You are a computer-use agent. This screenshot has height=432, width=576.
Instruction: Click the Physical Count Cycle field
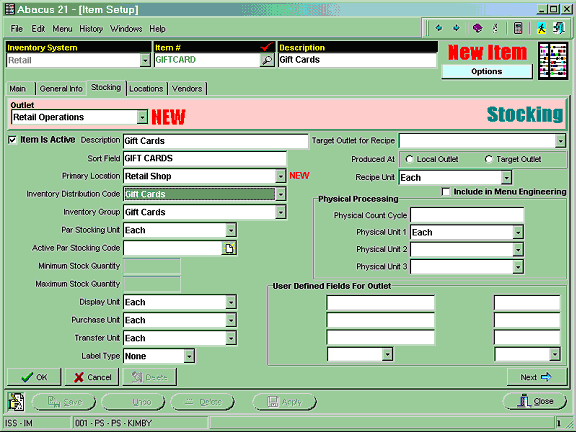[x=467, y=215]
